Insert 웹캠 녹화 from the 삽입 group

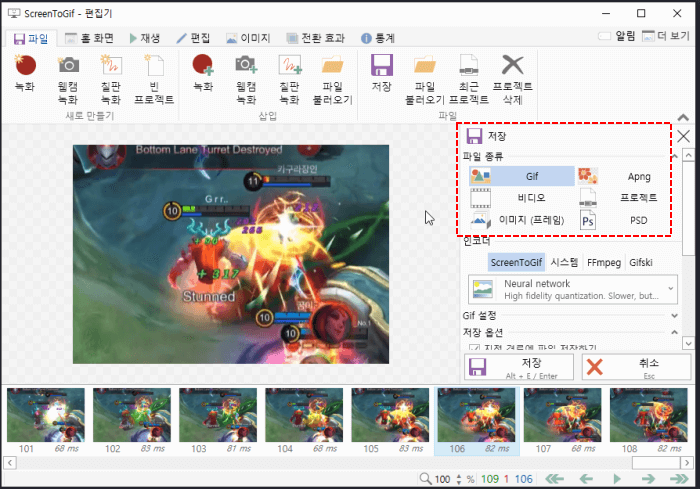(246, 79)
